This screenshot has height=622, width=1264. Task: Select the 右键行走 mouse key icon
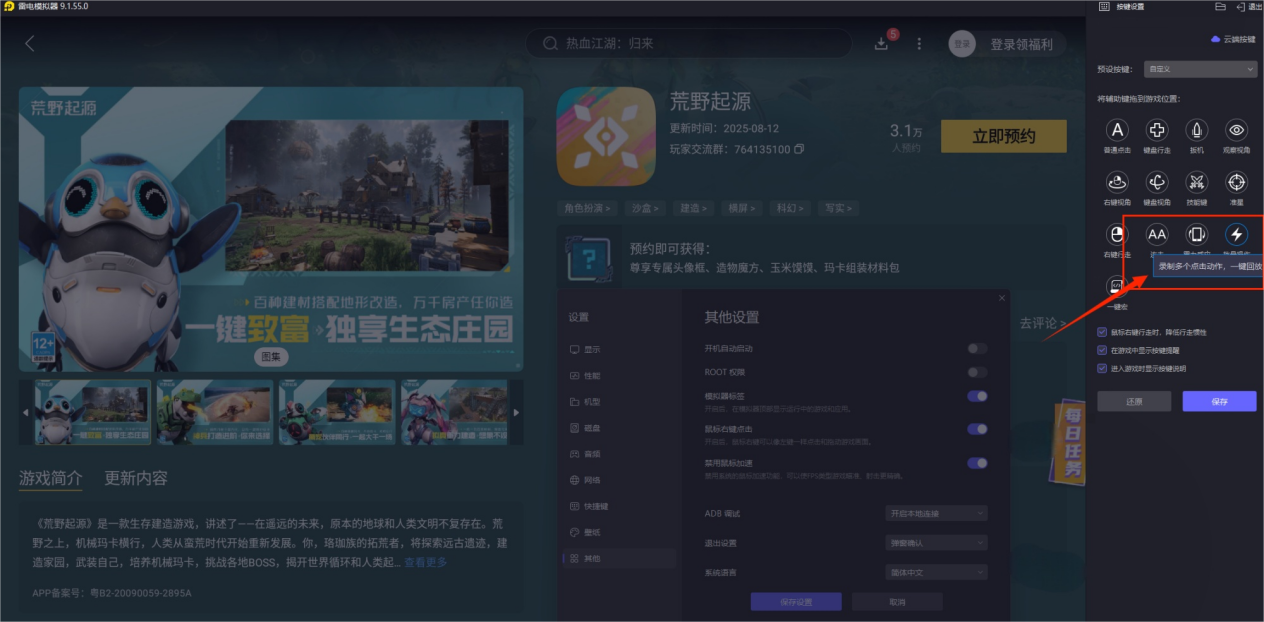(x=1117, y=235)
